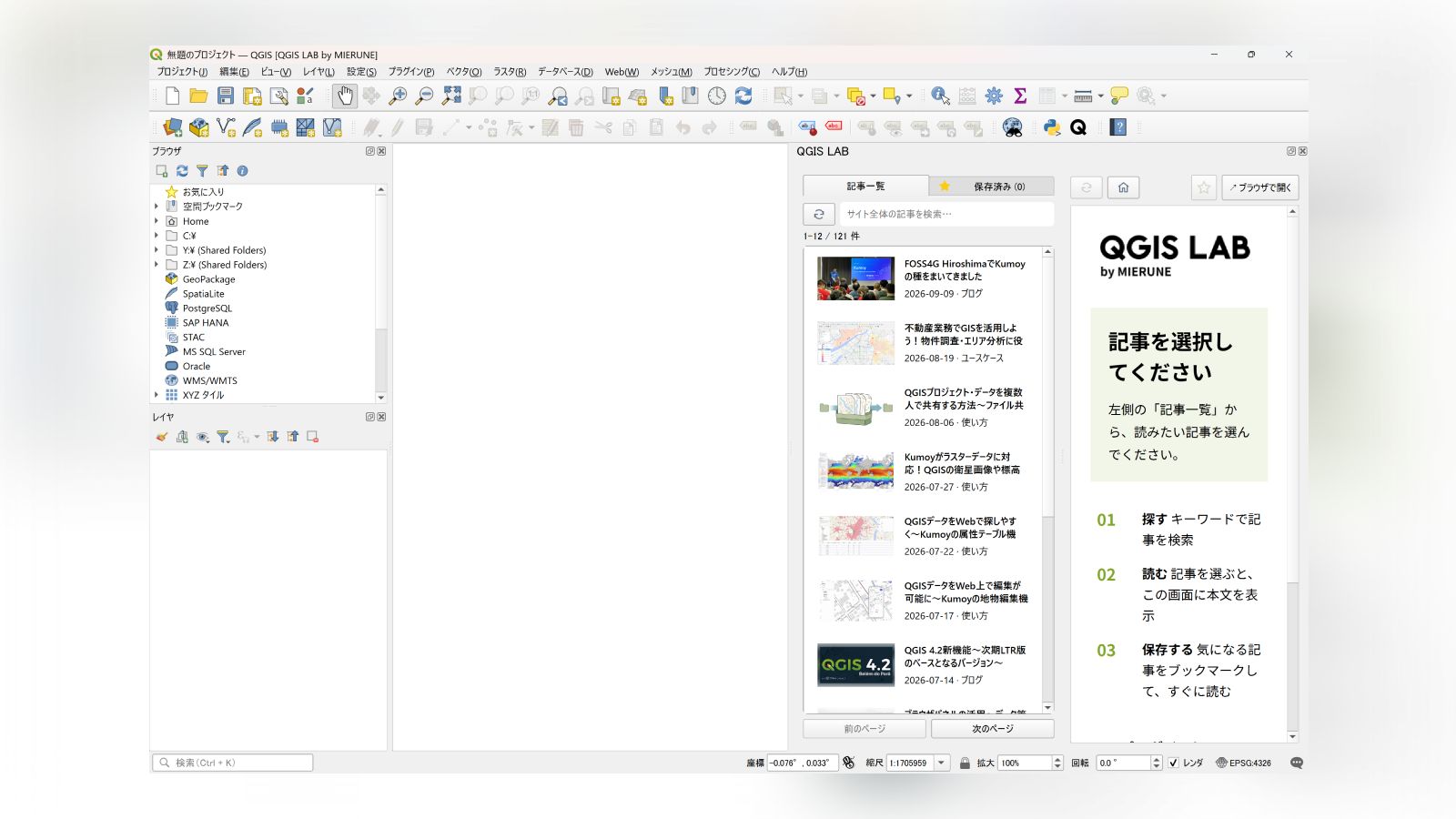Open help contents book icon
This screenshot has width=1456, height=819.
point(1118,127)
